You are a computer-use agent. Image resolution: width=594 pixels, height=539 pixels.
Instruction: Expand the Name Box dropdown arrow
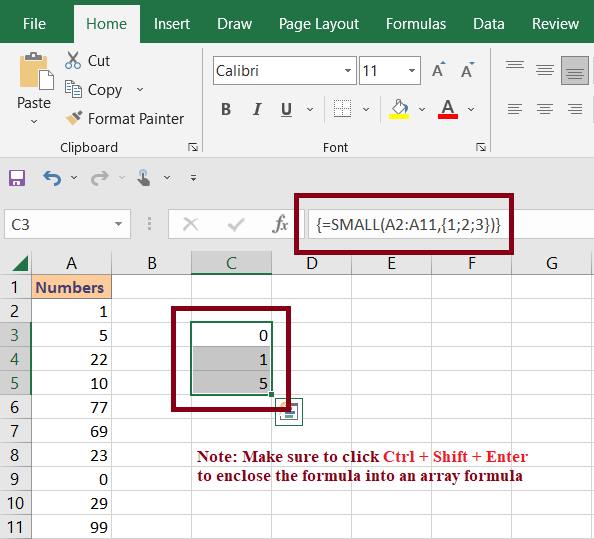click(119, 224)
